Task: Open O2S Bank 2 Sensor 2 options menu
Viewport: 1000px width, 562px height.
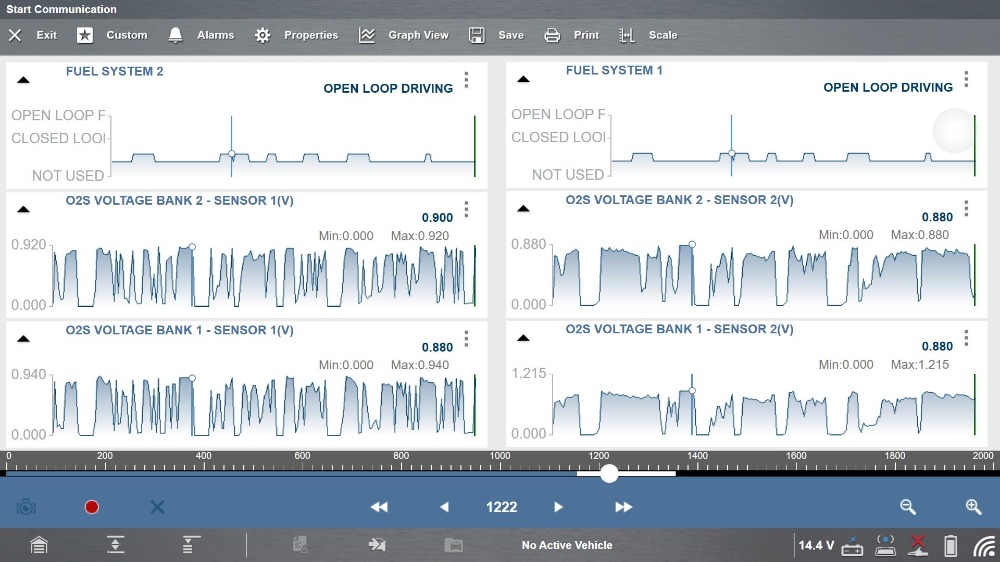Action: pos(966,208)
